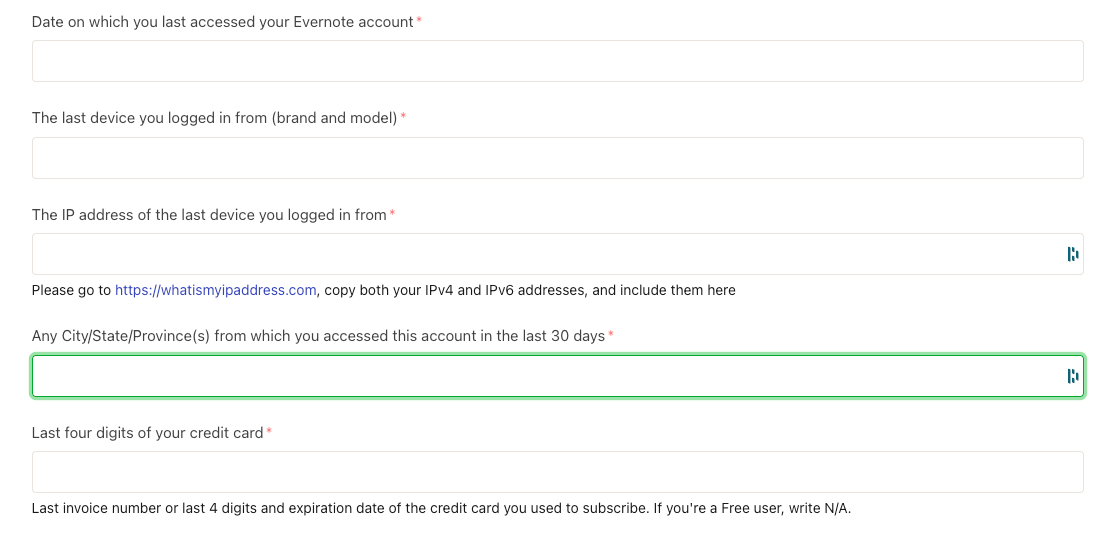This screenshot has width=1113, height=533.
Task: Click the autofill icon in IP address field
Action: [x=1073, y=254]
